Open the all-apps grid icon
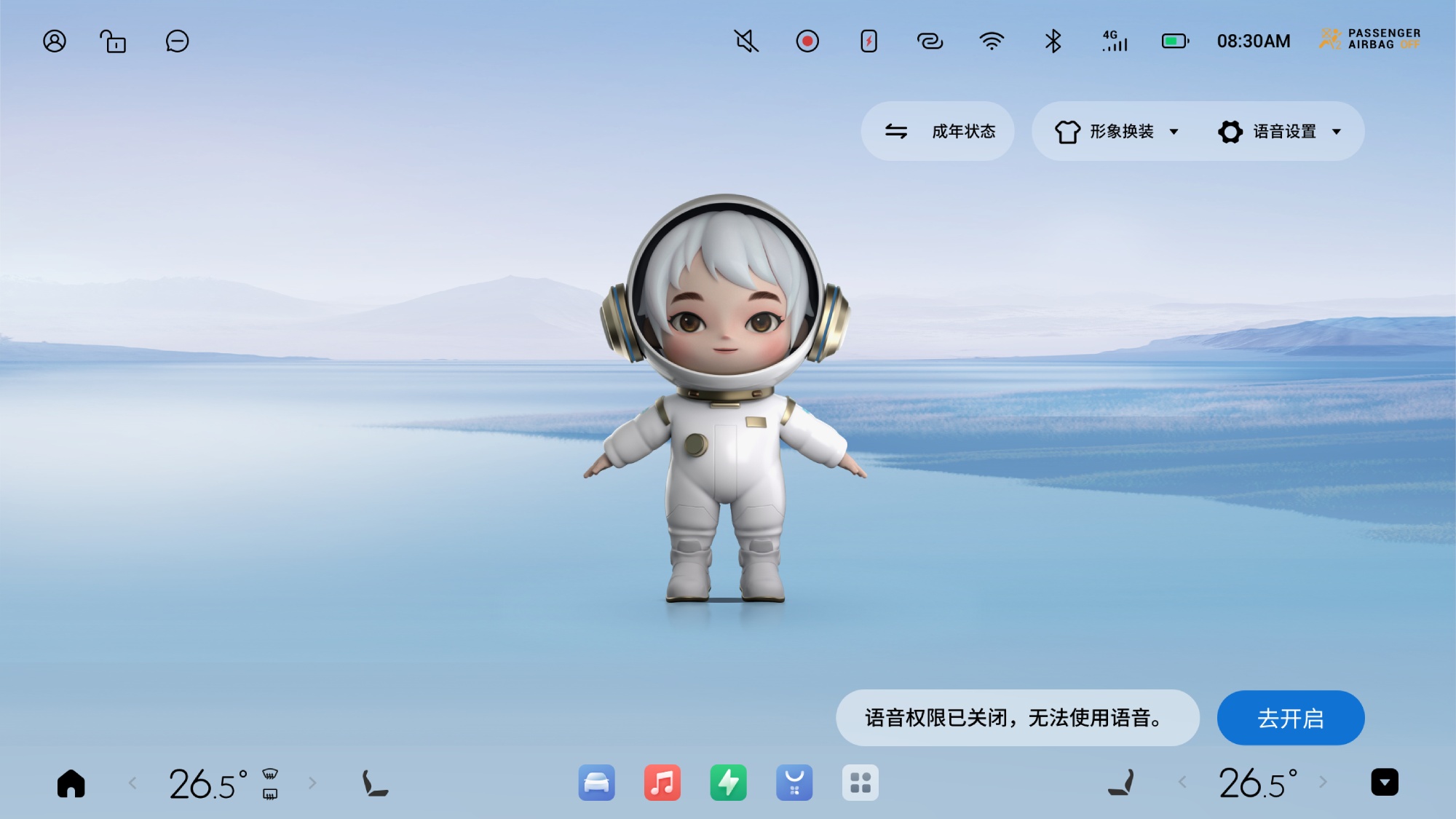 (860, 783)
